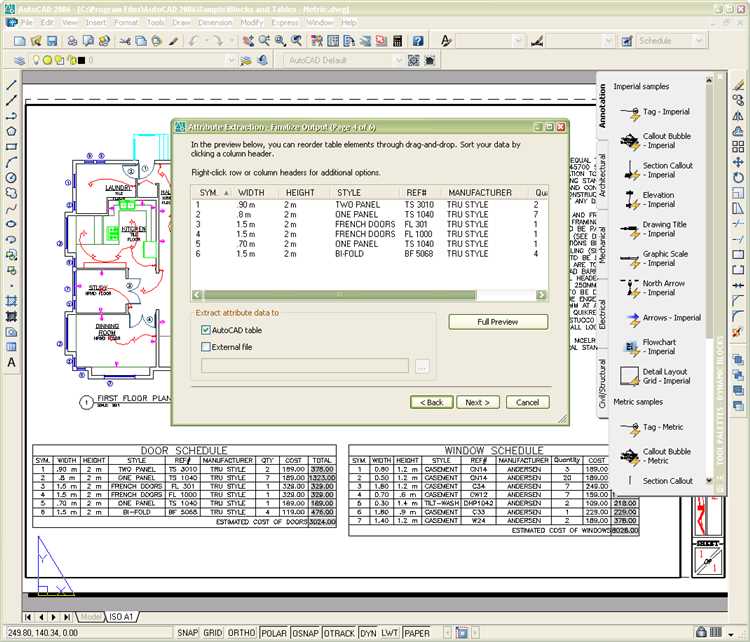This screenshot has width=750, height=642.
Task: Select the Multiline Text A tool
Action: coord(11,362)
